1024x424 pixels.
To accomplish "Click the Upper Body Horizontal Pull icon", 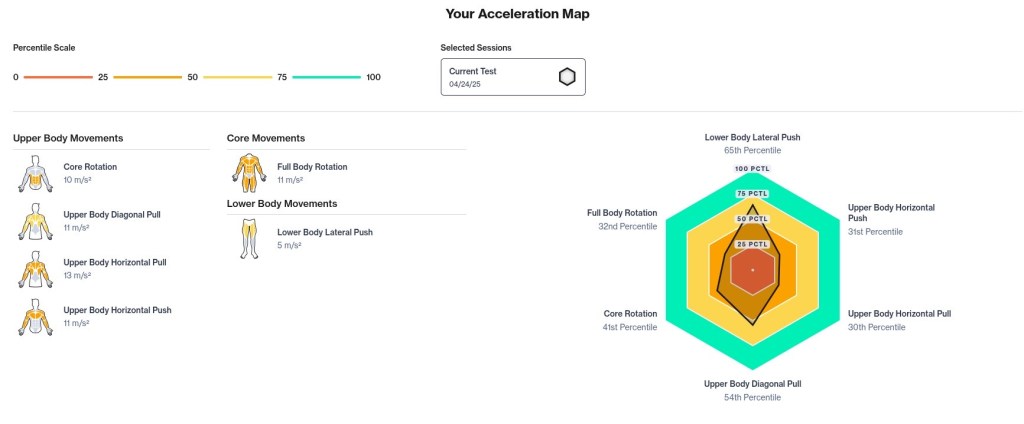I will coord(34,268).
